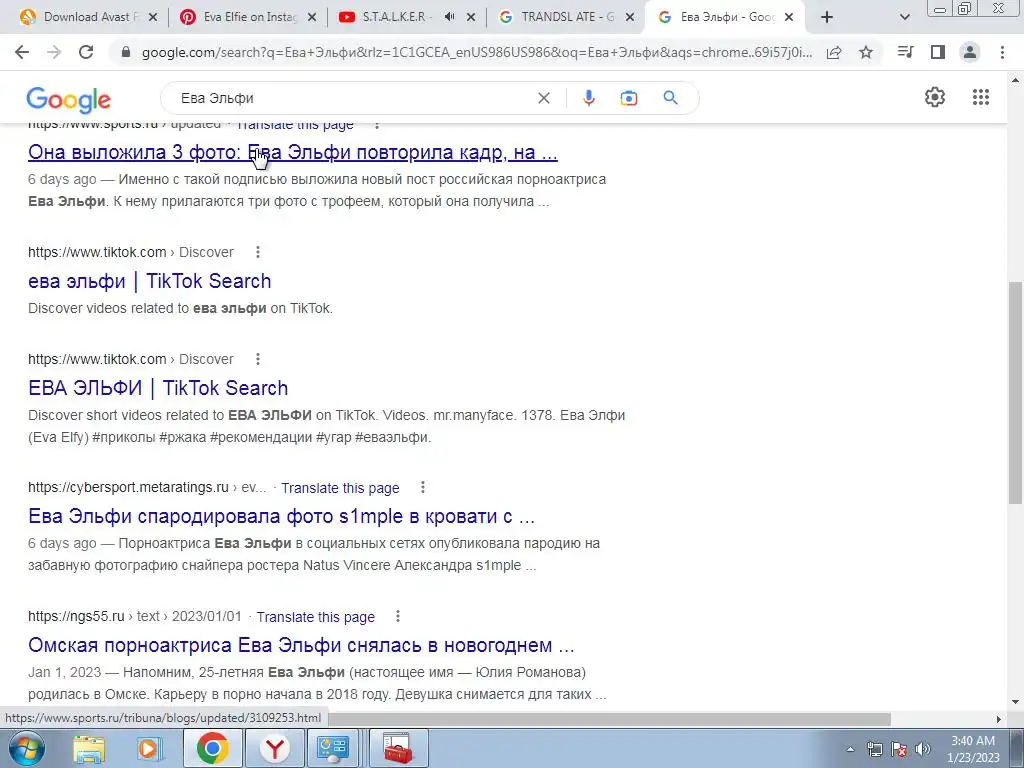Go forward in browser history

click(x=54, y=52)
